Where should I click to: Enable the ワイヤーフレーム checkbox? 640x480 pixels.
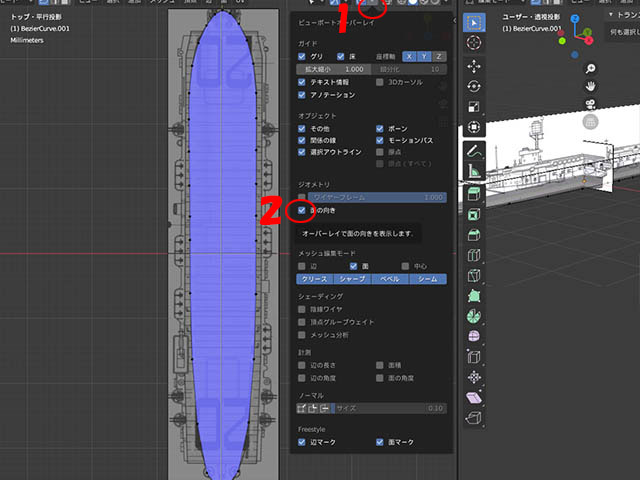point(302,198)
